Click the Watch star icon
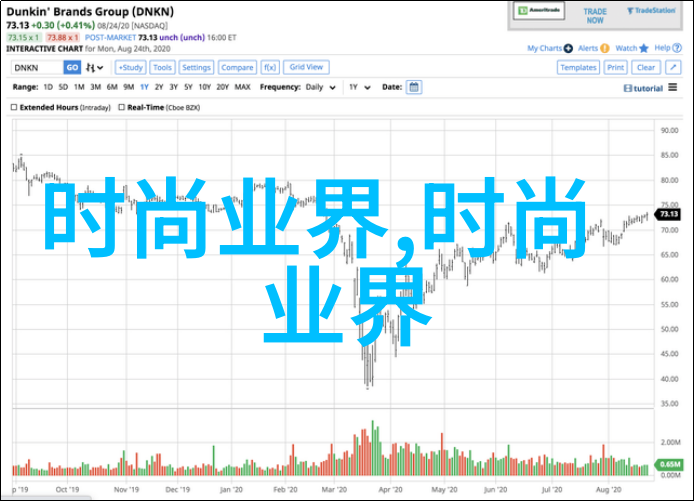The height and width of the screenshot is (502, 695). click(x=644, y=48)
